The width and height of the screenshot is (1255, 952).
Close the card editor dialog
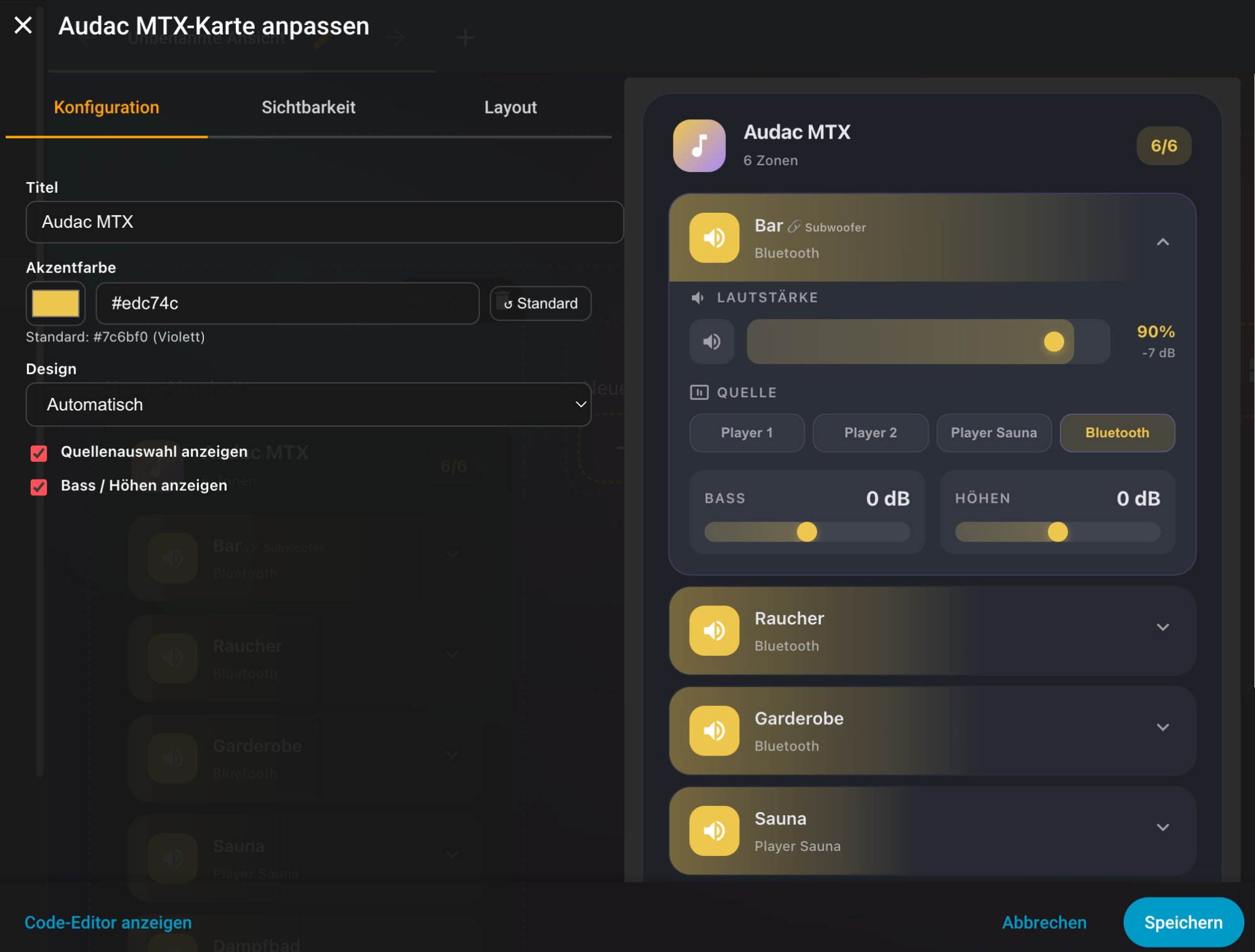pyautogui.click(x=23, y=26)
